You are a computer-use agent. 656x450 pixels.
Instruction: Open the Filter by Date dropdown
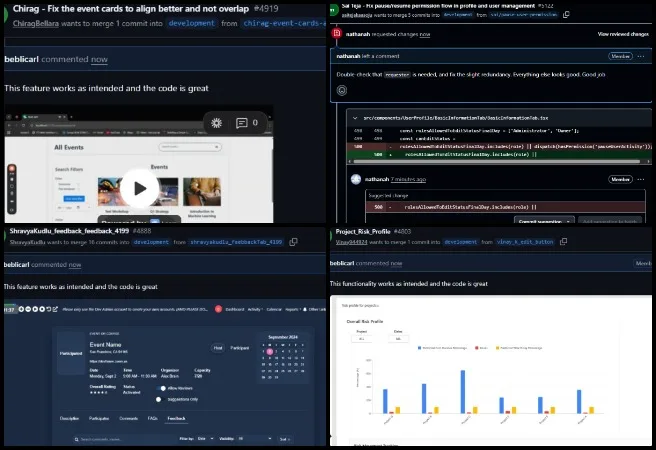point(205,439)
